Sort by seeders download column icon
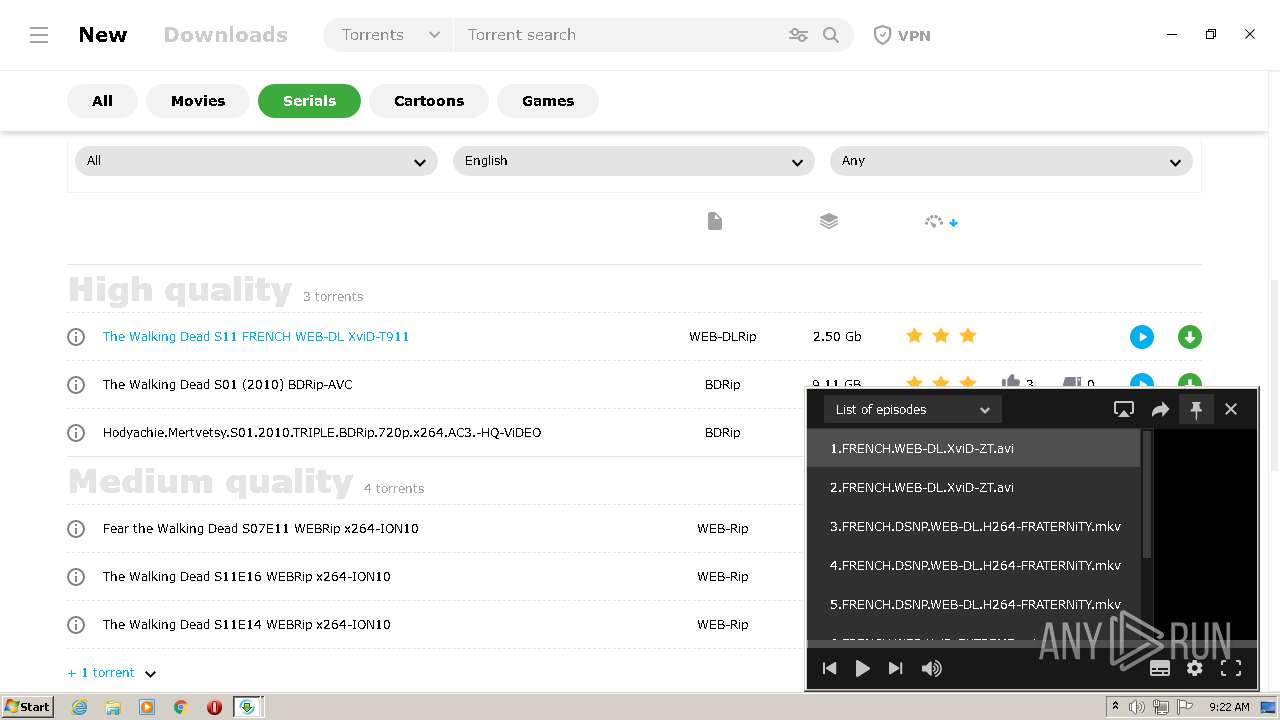The width and height of the screenshot is (1280, 720). pyautogui.click(x=941, y=221)
